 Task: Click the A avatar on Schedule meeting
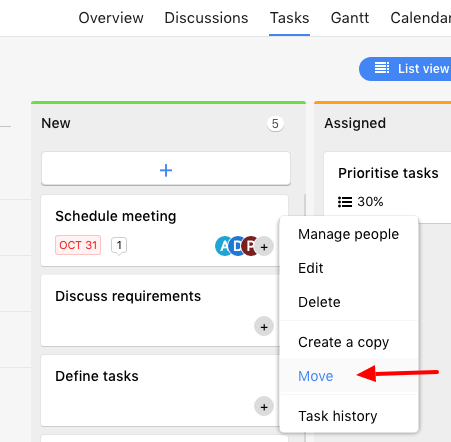pyautogui.click(x=223, y=246)
